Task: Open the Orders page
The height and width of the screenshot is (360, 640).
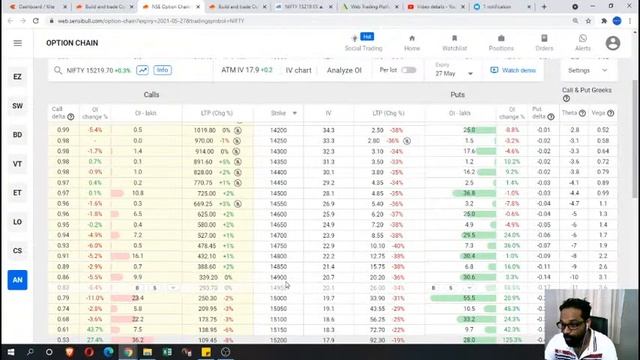Action: pos(544,43)
